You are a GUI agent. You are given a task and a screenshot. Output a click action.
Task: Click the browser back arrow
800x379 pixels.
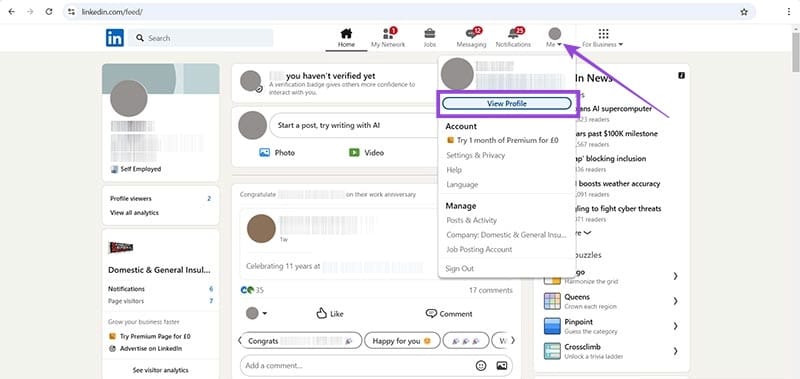coord(12,12)
